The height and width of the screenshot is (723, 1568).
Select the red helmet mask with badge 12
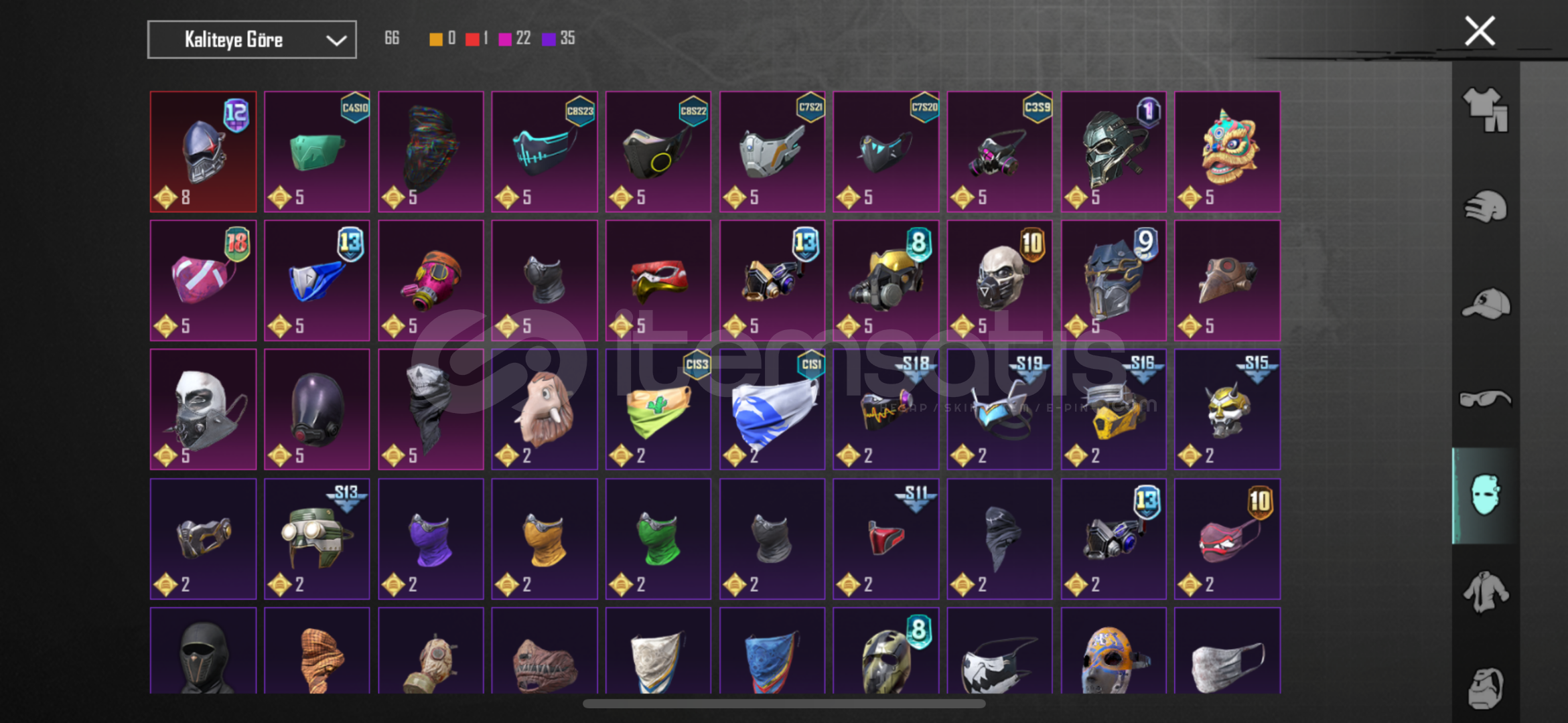(203, 152)
